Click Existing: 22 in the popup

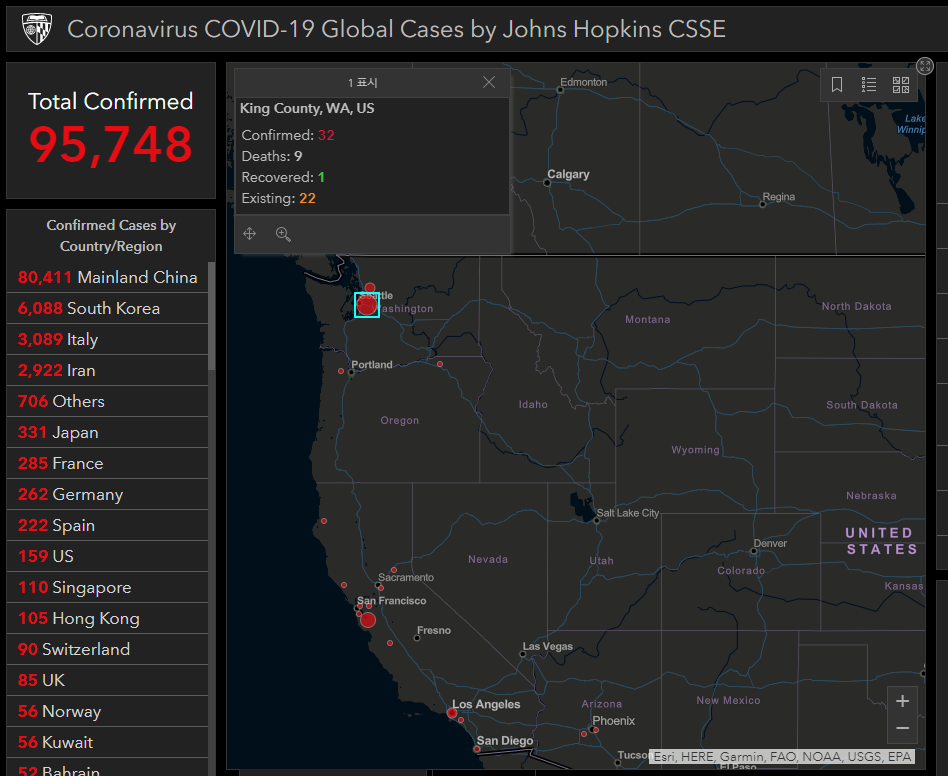278,198
